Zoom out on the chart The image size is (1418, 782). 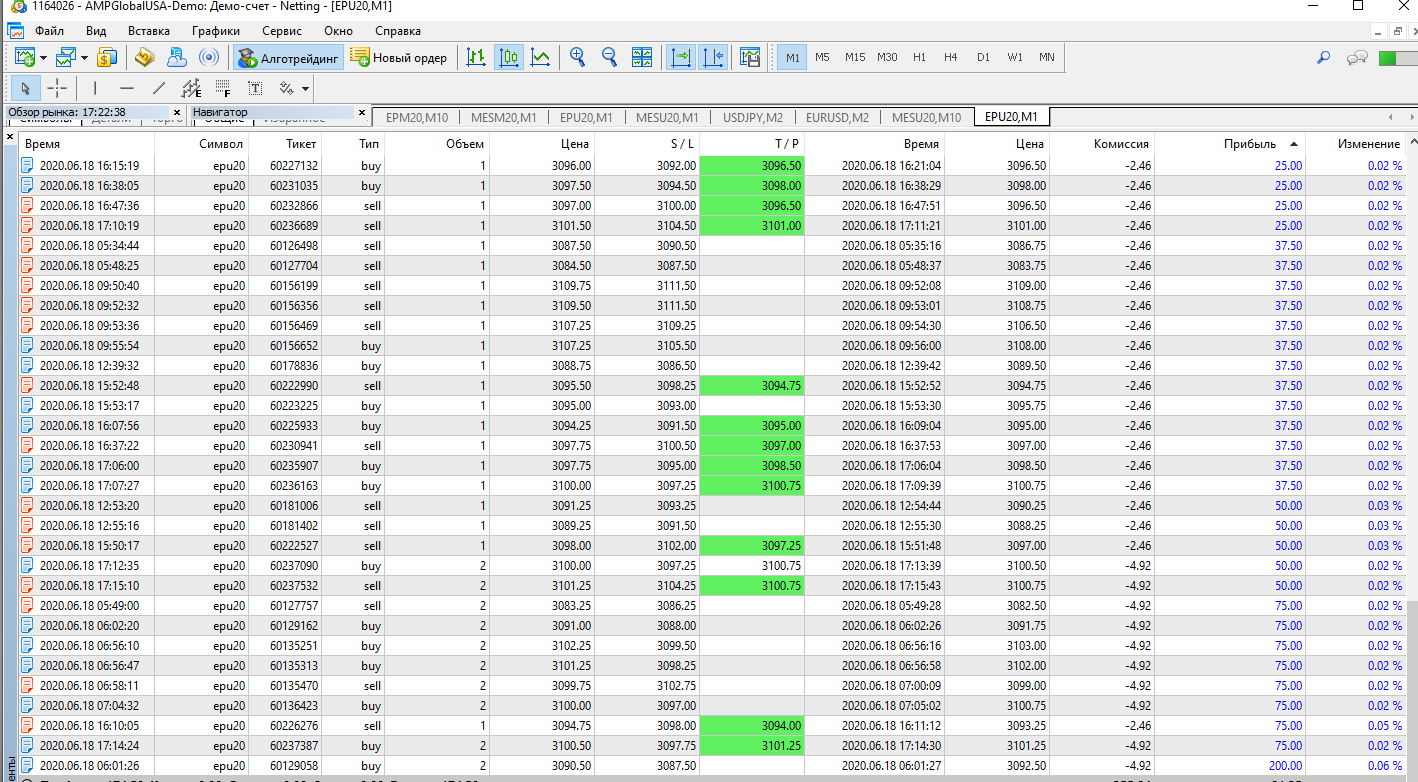tap(609, 58)
